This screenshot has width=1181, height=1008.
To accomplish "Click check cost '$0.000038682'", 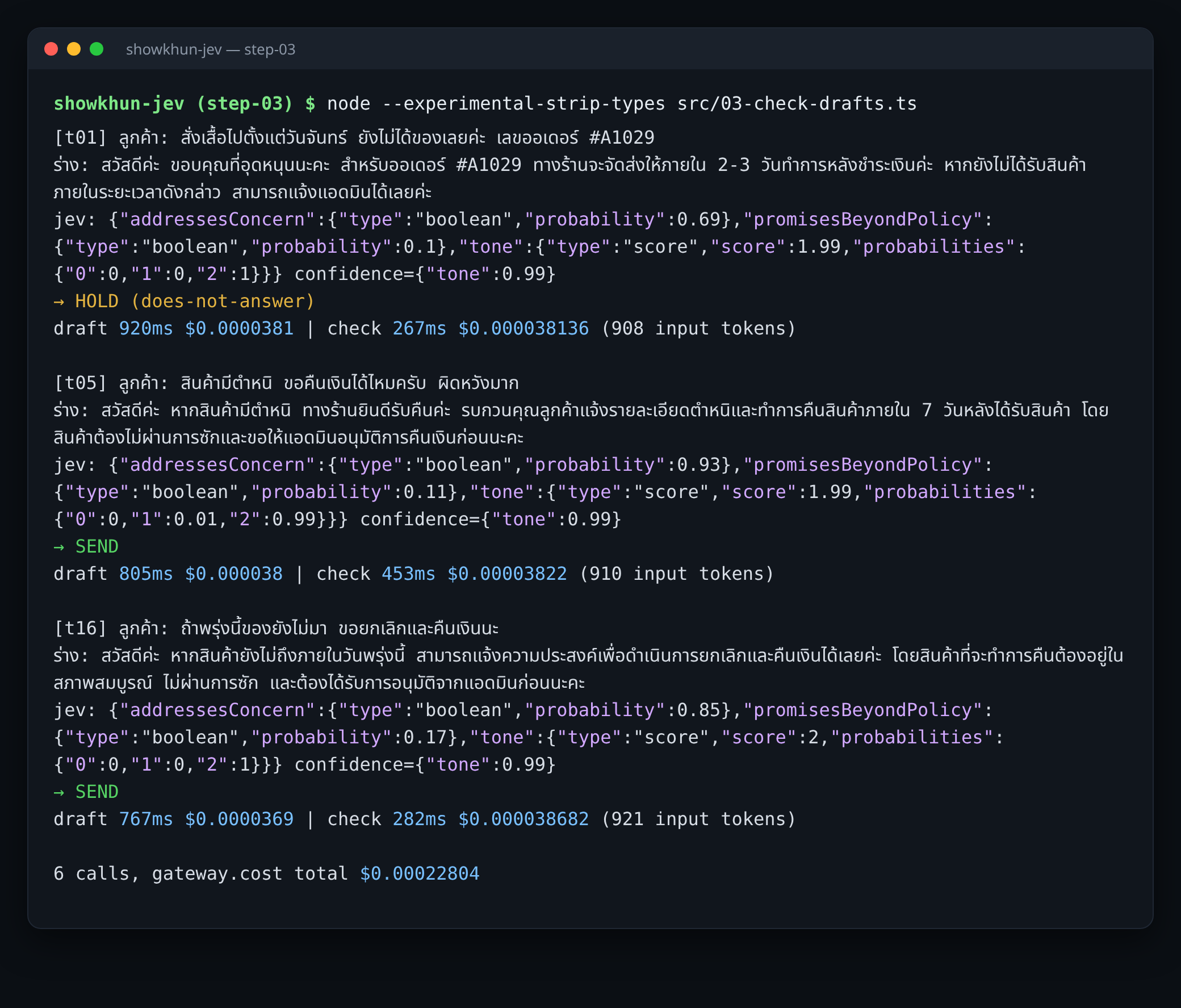I will 524,819.
